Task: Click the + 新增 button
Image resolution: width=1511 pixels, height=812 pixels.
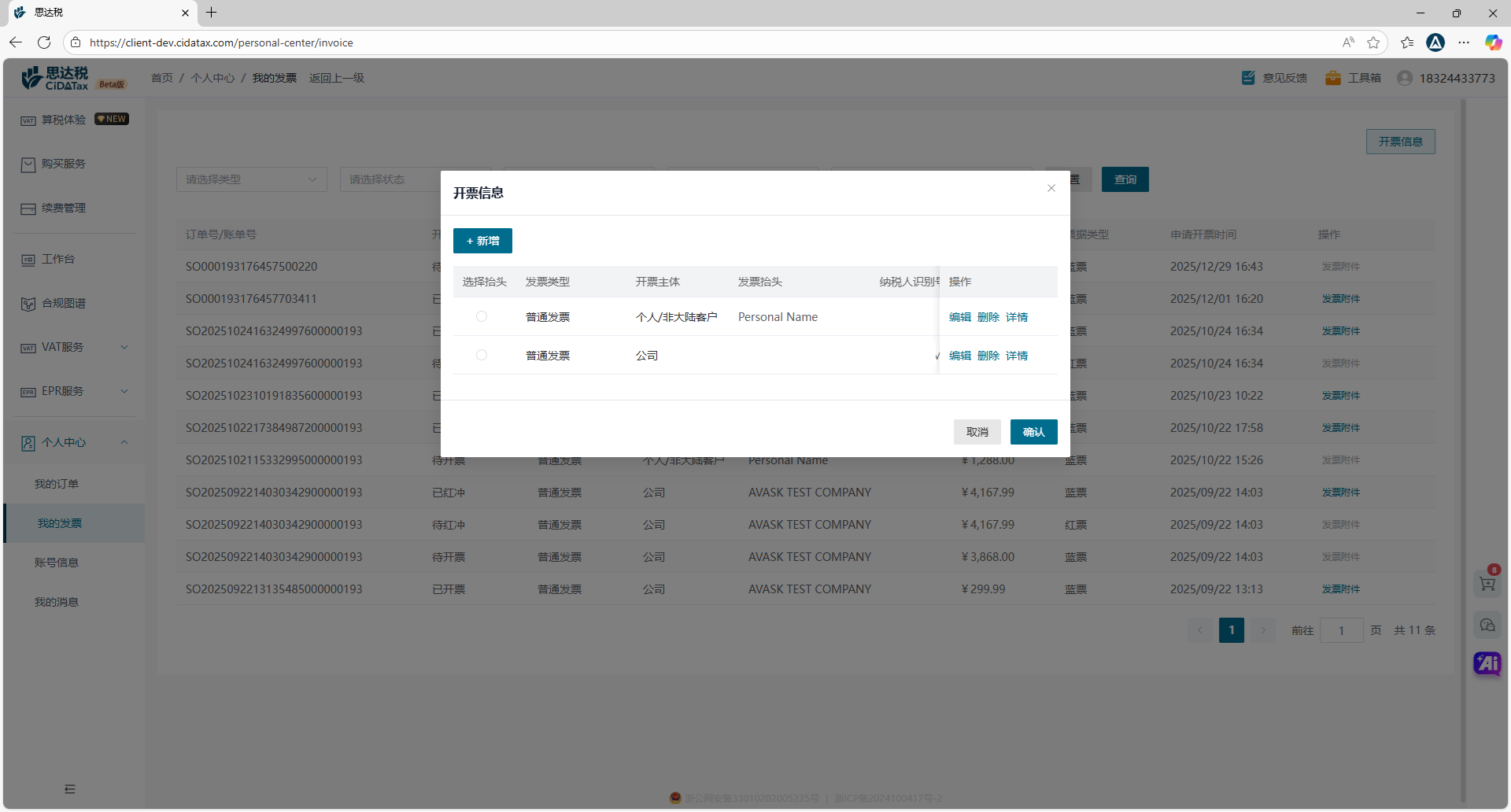Action: 482,241
